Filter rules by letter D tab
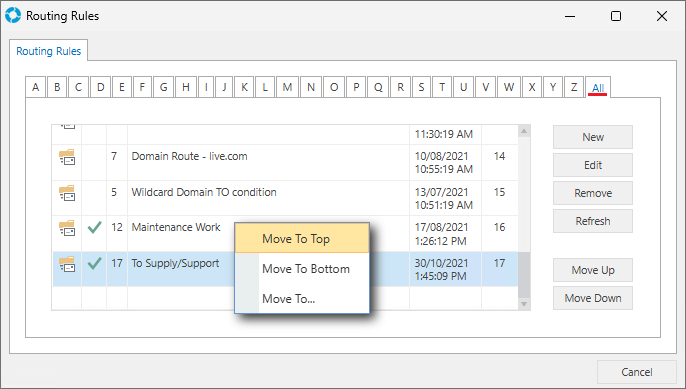Image resolution: width=686 pixels, height=389 pixels. pos(101,87)
